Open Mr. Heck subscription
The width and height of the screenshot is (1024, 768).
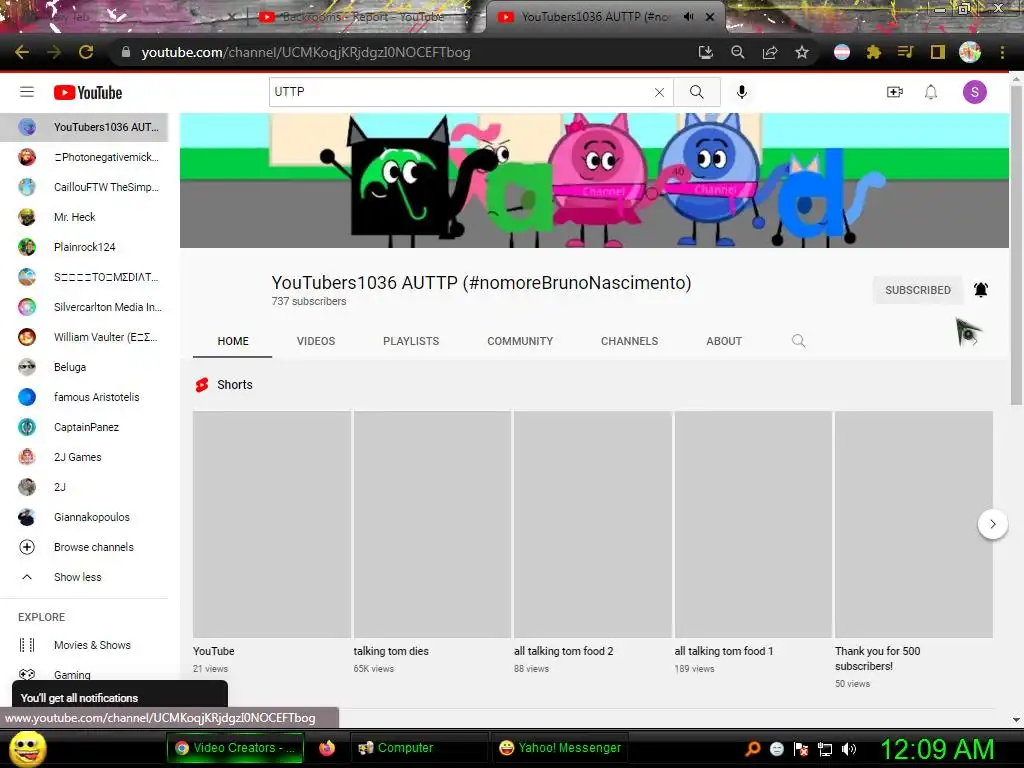pos(84,217)
